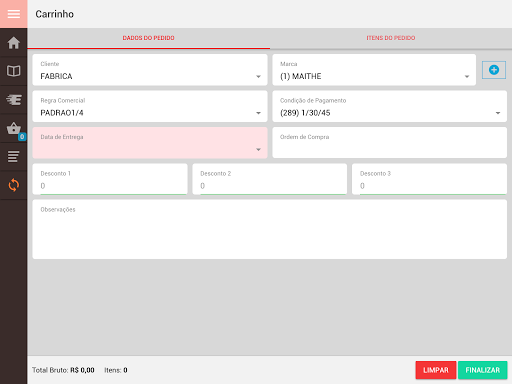Click the red Limpar button
The image size is (512, 384).
[436, 370]
